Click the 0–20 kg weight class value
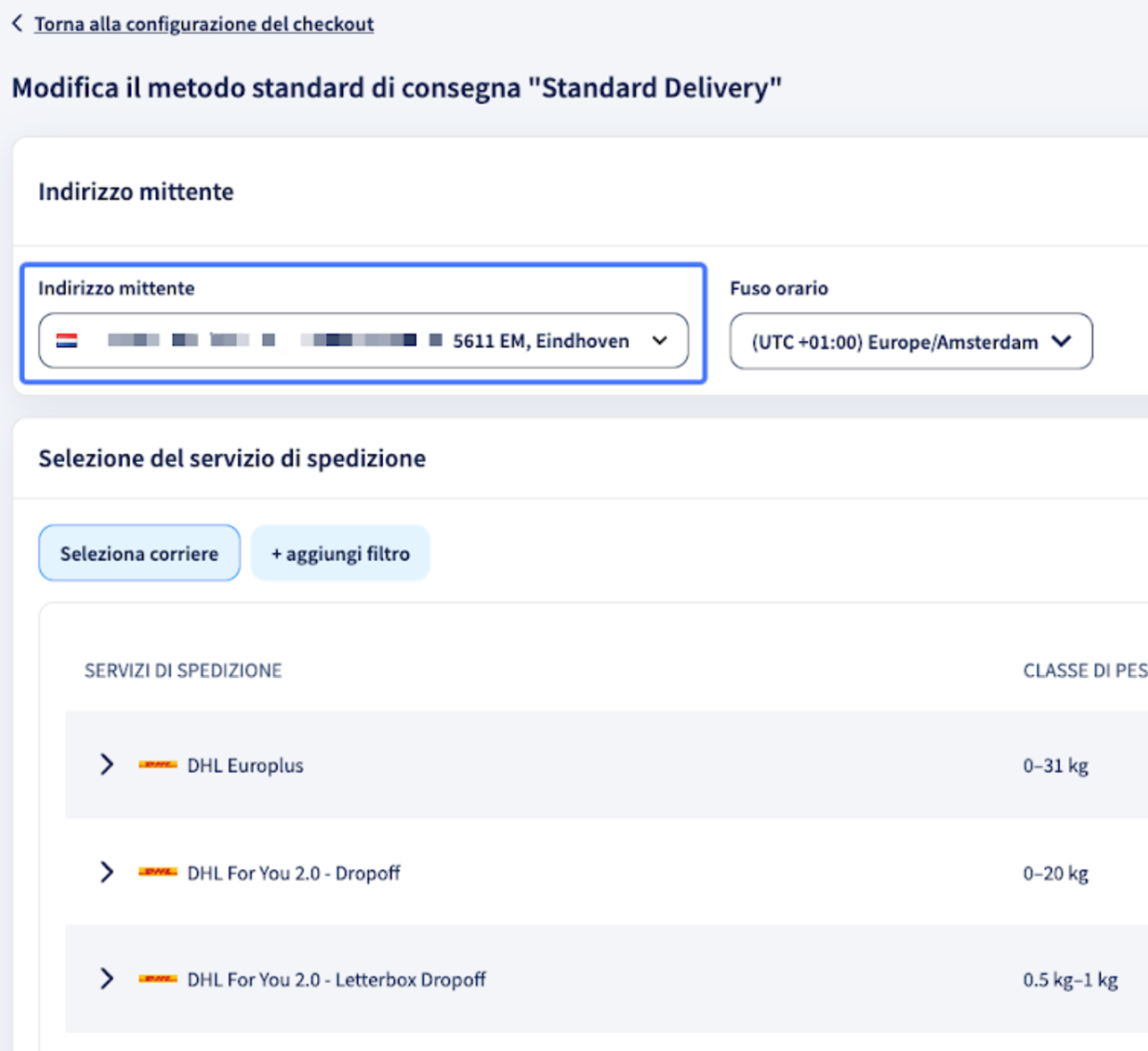Image resolution: width=1148 pixels, height=1051 pixels. coord(1056,873)
